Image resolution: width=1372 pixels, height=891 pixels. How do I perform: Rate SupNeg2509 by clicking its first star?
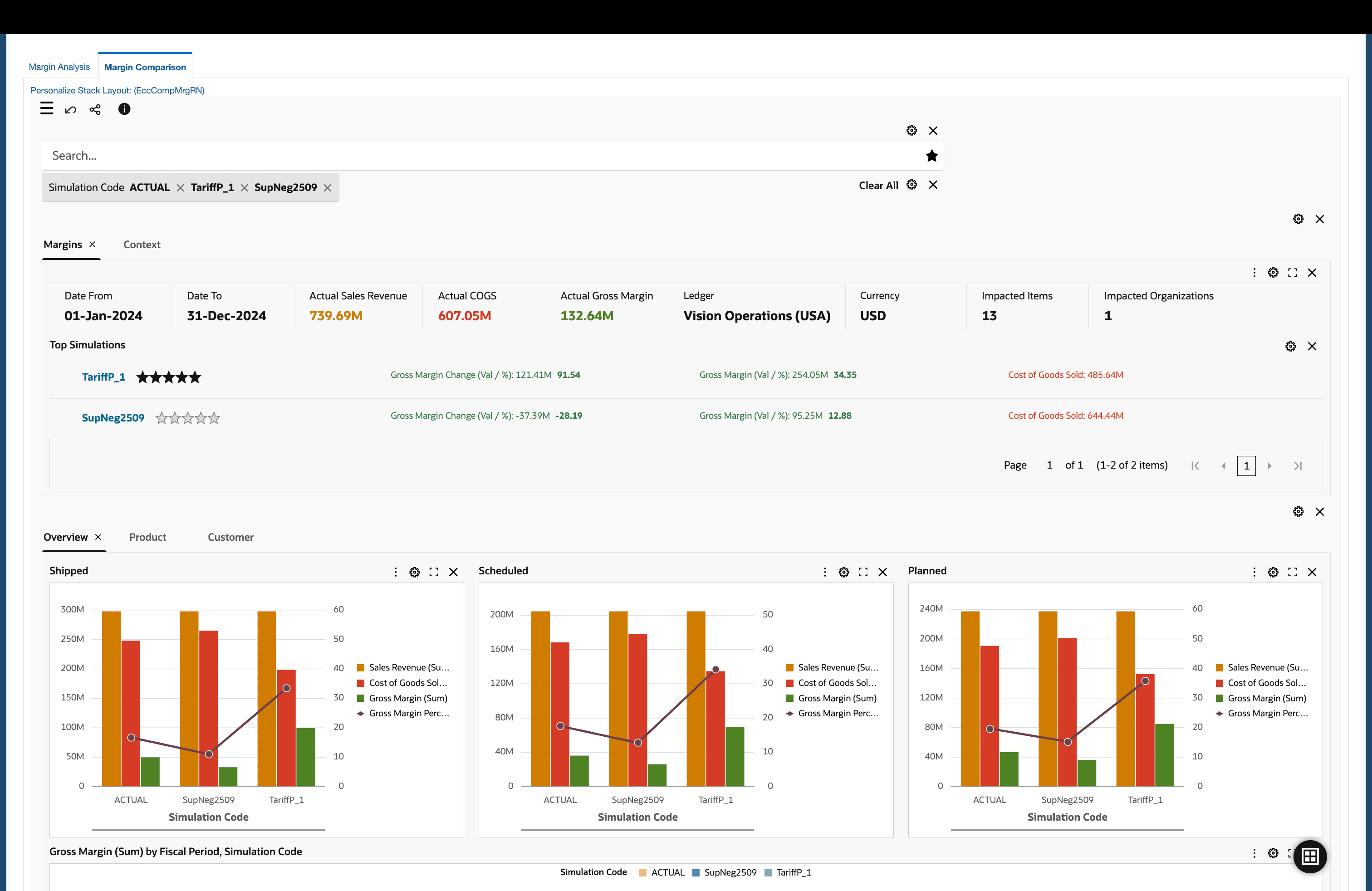click(161, 418)
